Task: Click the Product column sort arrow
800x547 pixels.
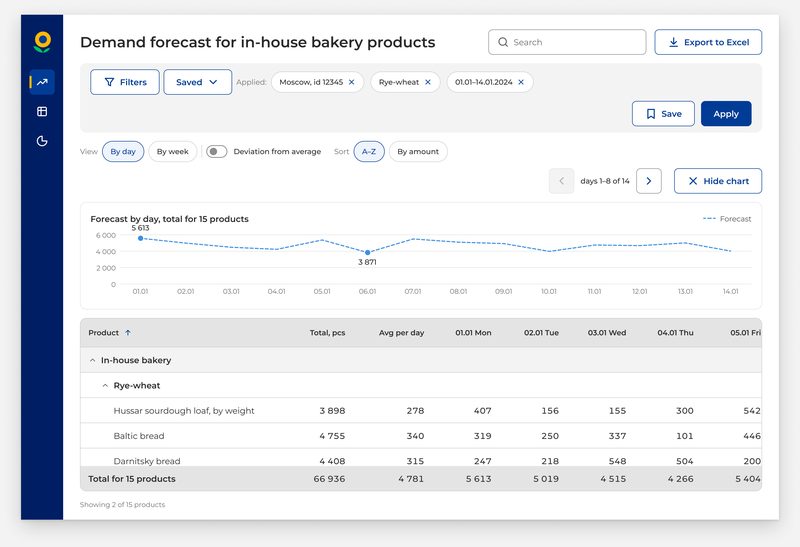Action: point(128,333)
